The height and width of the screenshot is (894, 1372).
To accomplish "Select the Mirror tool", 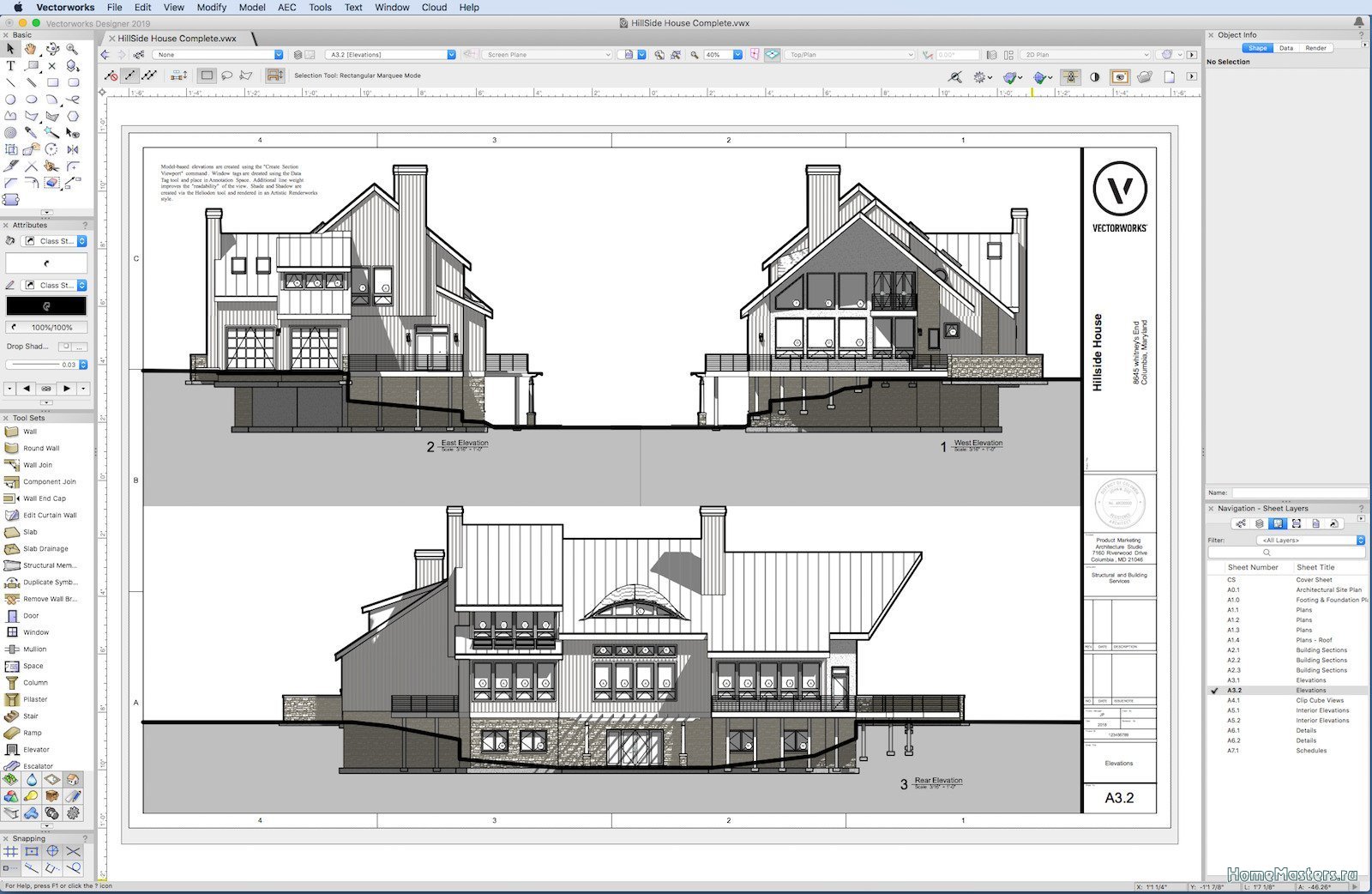I will tap(73, 149).
